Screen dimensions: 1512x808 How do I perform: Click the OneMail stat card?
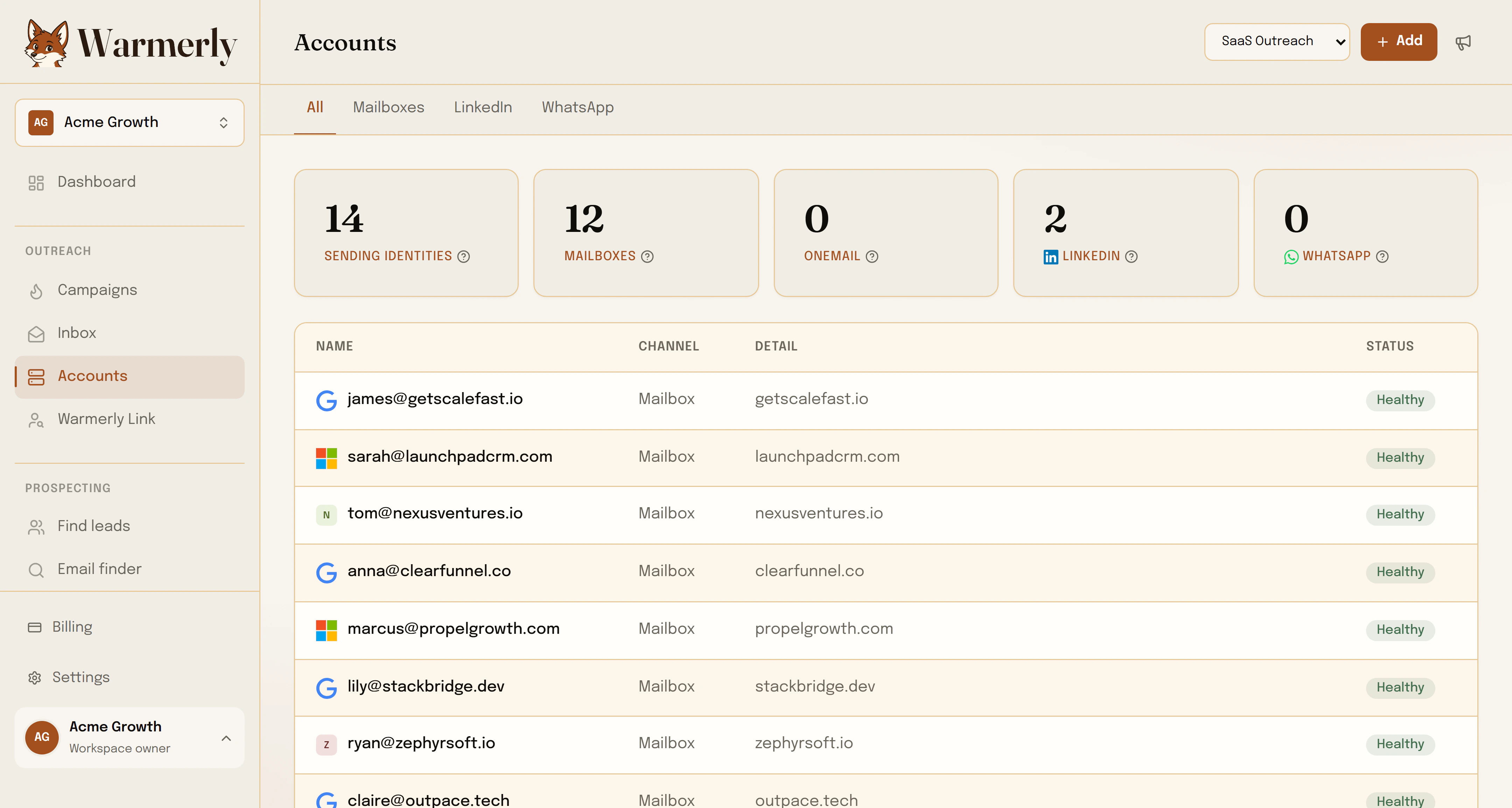pyautogui.click(x=886, y=233)
